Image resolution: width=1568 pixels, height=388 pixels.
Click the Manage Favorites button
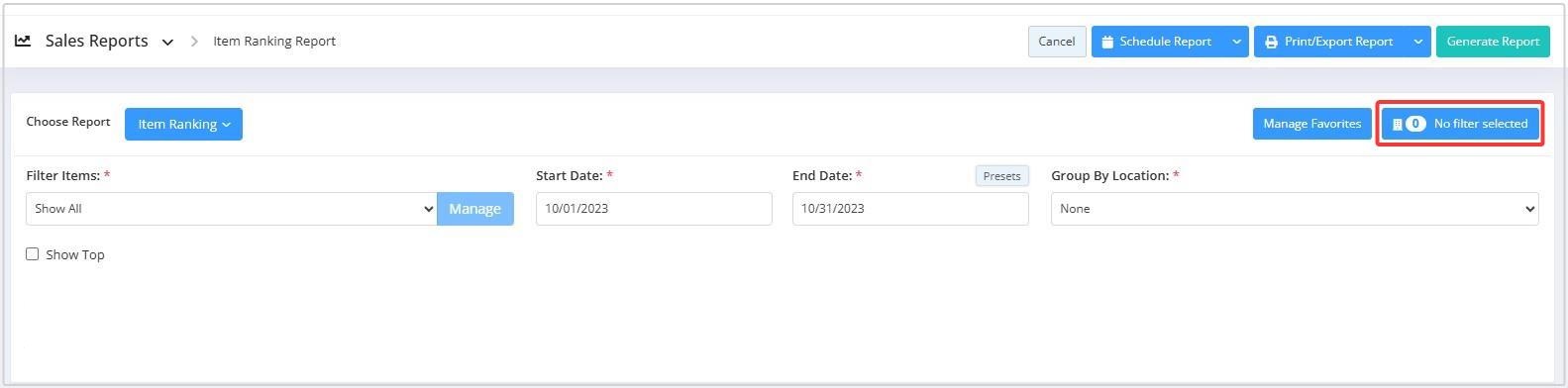[x=1311, y=124]
